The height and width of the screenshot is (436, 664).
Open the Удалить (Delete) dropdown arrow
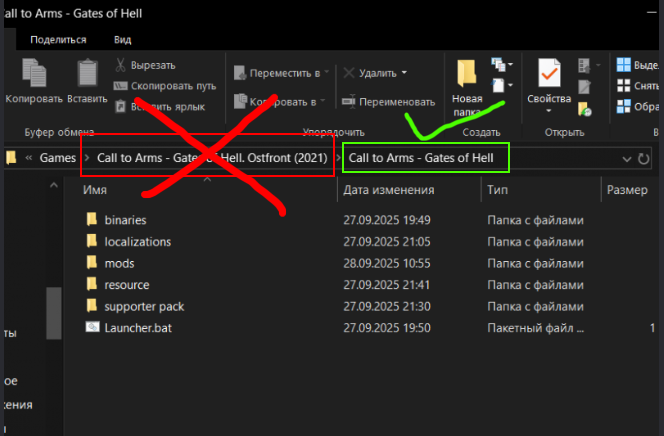point(404,73)
